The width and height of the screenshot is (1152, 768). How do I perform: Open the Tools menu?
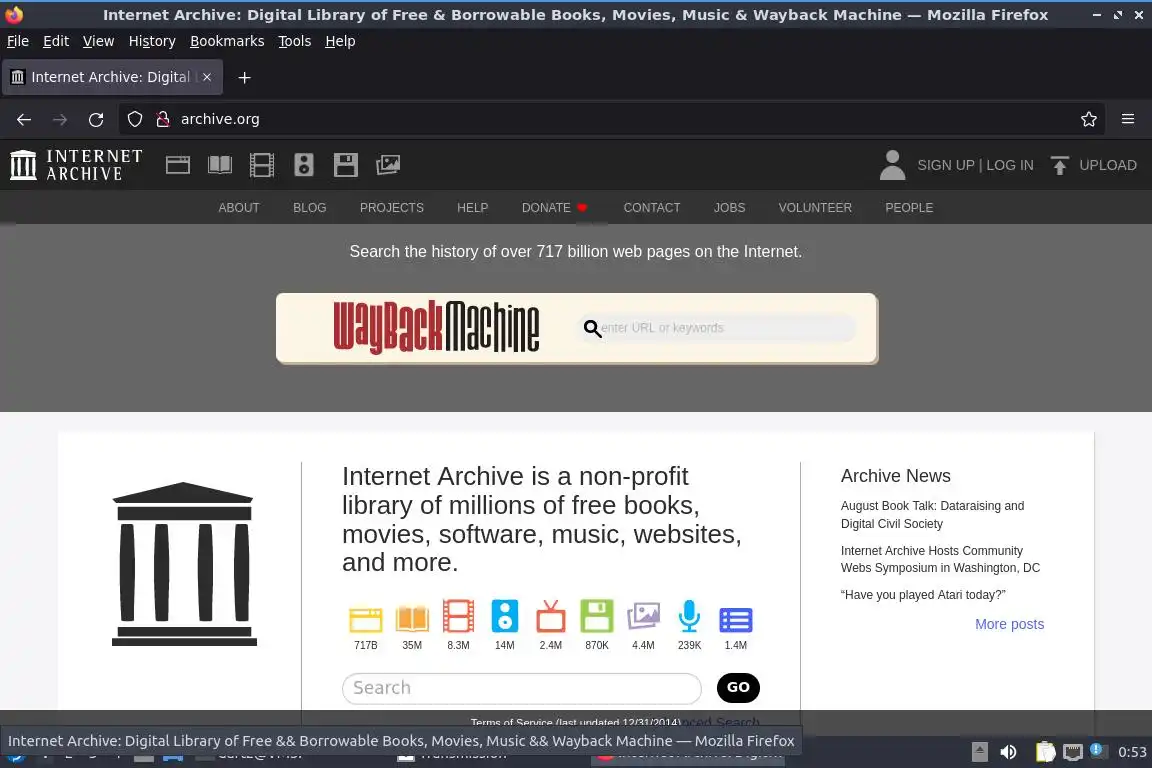[295, 41]
